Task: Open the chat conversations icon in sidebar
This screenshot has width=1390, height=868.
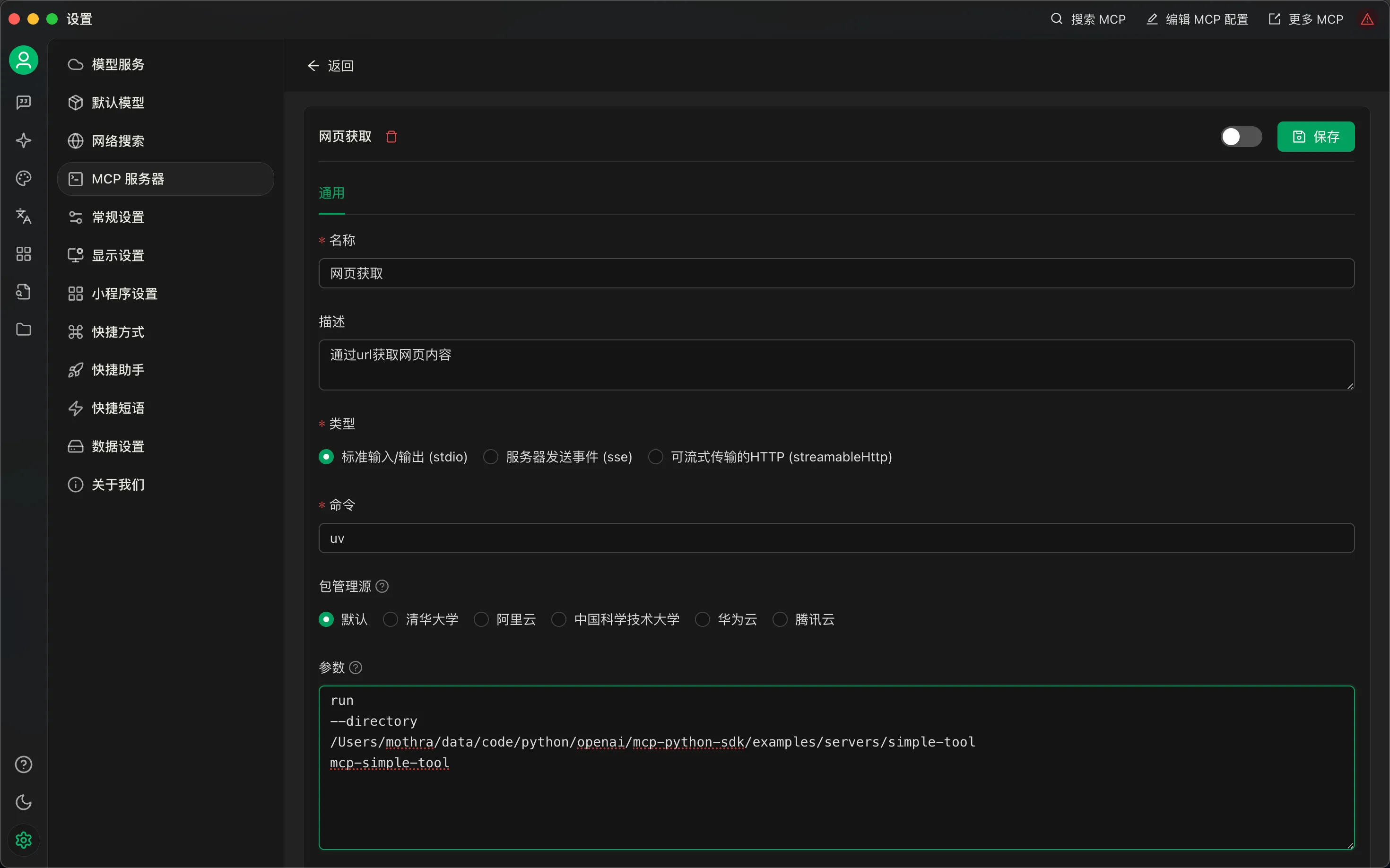Action: (x=24, y=102)
